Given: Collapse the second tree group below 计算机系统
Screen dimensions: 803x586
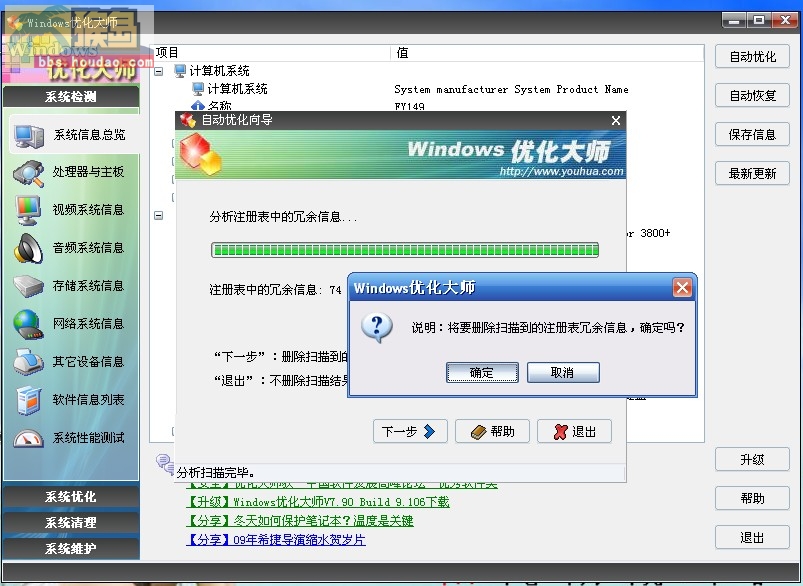Looking at the screenshot, I should pyautogui.click(x=159, y=216).
